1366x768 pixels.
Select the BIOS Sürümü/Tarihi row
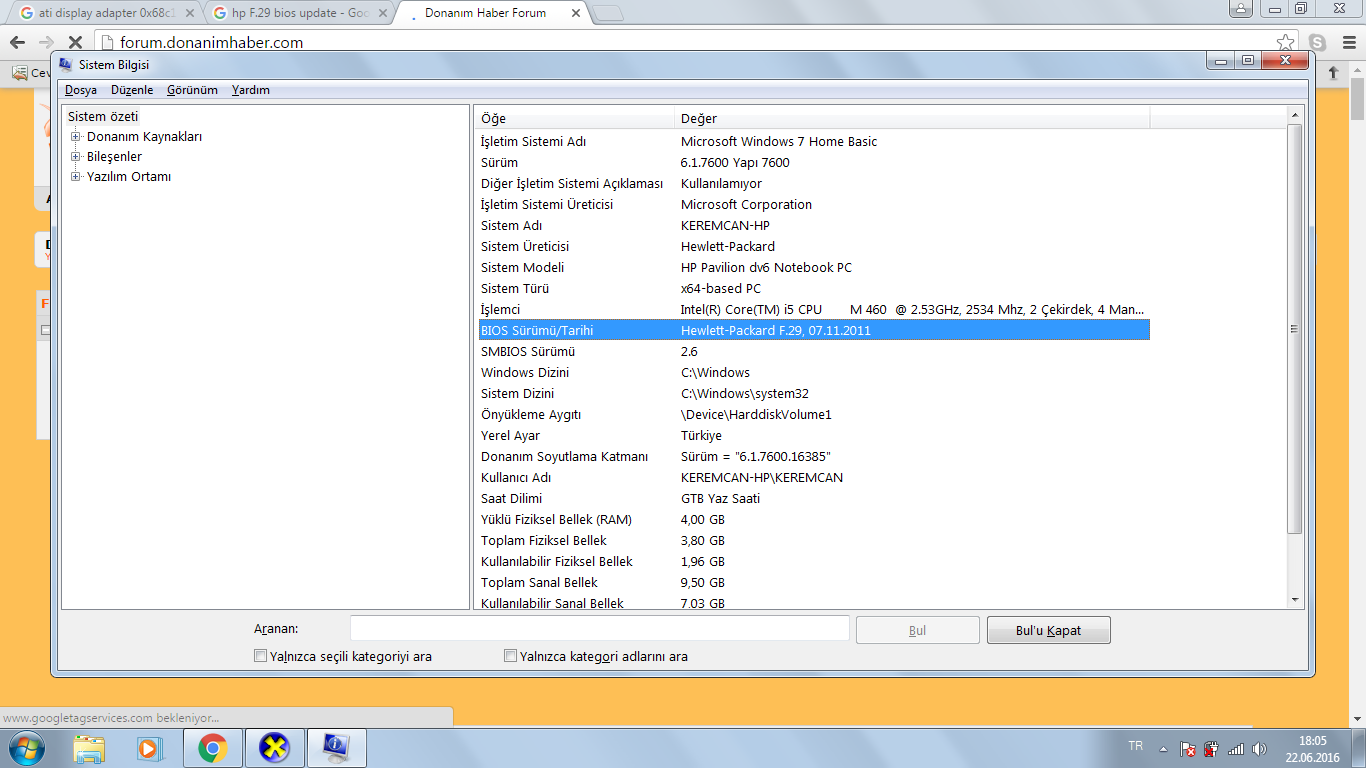(814, 330)
